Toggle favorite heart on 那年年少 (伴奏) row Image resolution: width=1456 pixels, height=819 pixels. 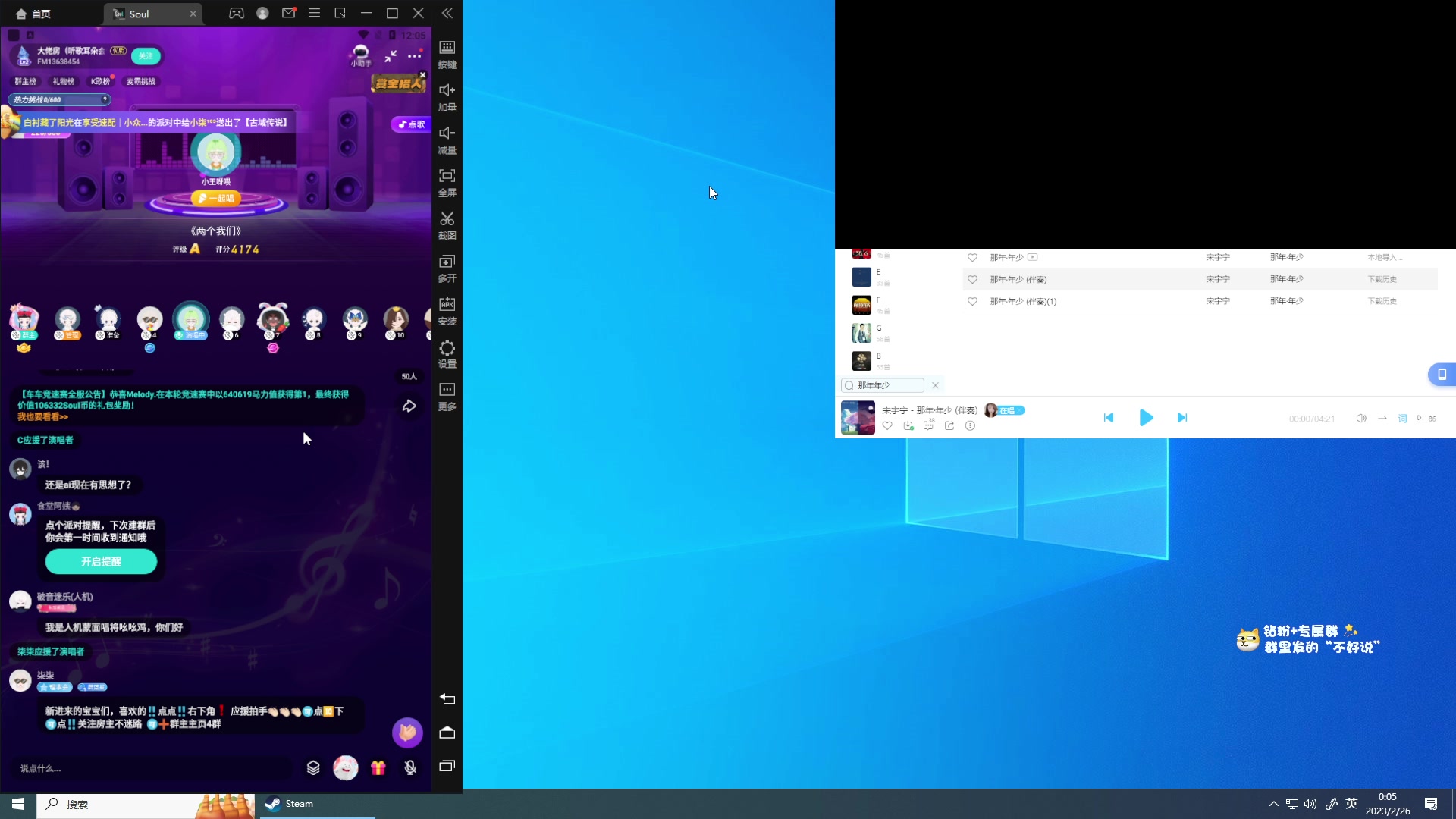[x=972, y=280]
